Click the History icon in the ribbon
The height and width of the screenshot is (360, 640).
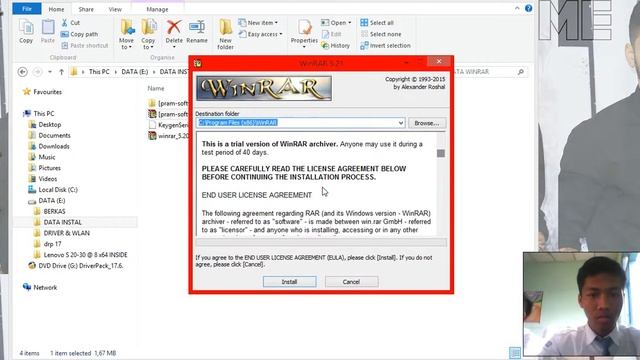coord(325,46)
